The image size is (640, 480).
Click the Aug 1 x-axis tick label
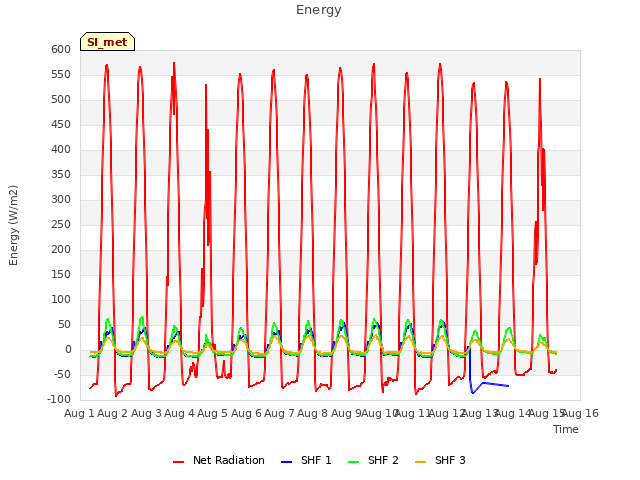point(80,413)
